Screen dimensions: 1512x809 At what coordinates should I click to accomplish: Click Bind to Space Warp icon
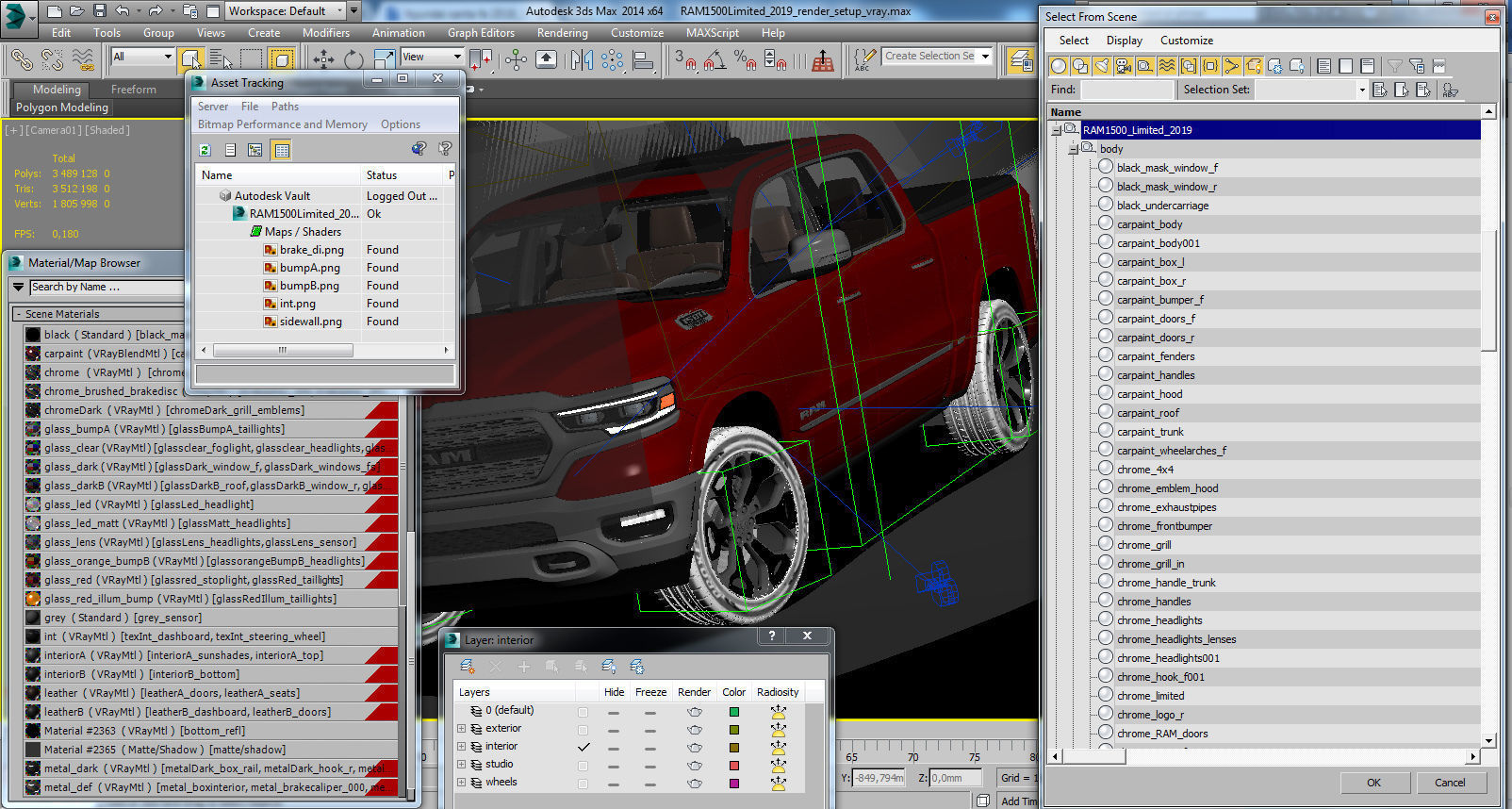point(82,59)
